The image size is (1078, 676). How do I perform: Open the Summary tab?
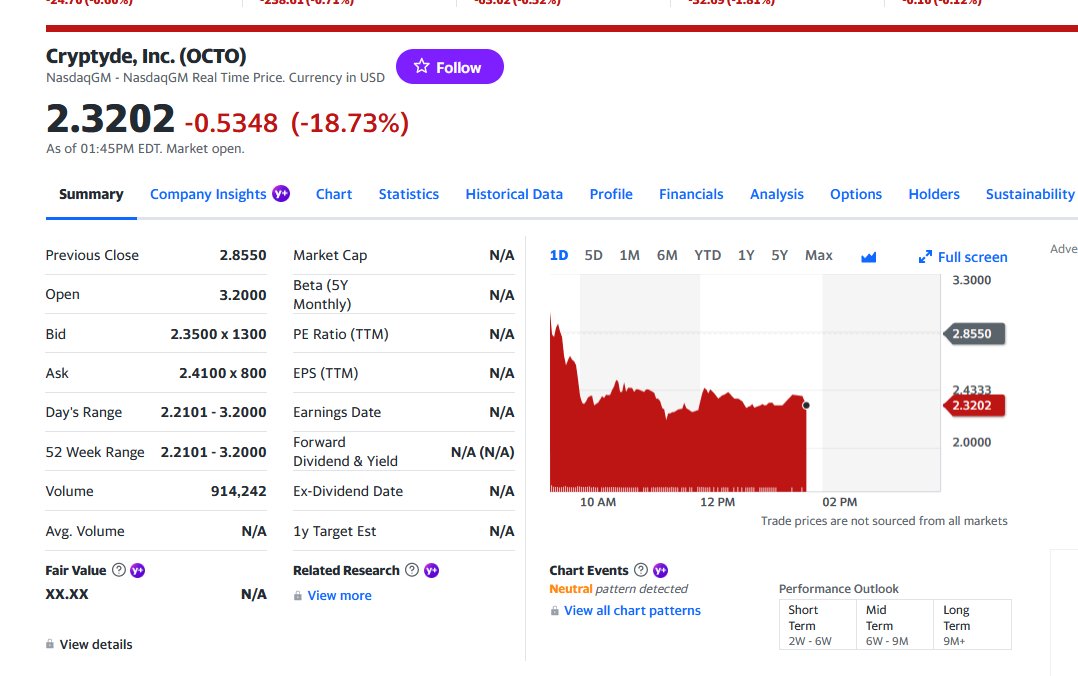91,195
